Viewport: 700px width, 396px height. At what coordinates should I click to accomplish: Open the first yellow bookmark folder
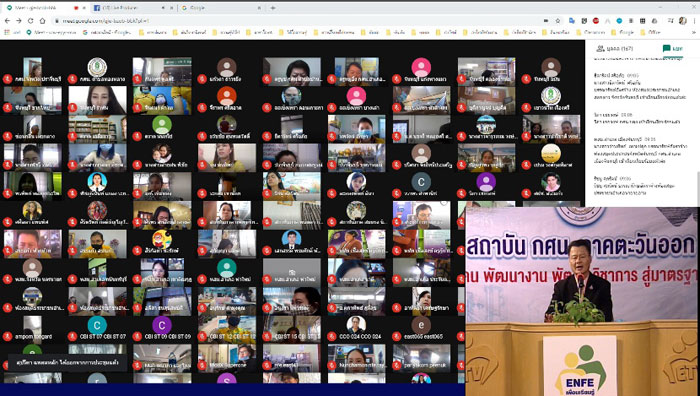coord(153,32)
